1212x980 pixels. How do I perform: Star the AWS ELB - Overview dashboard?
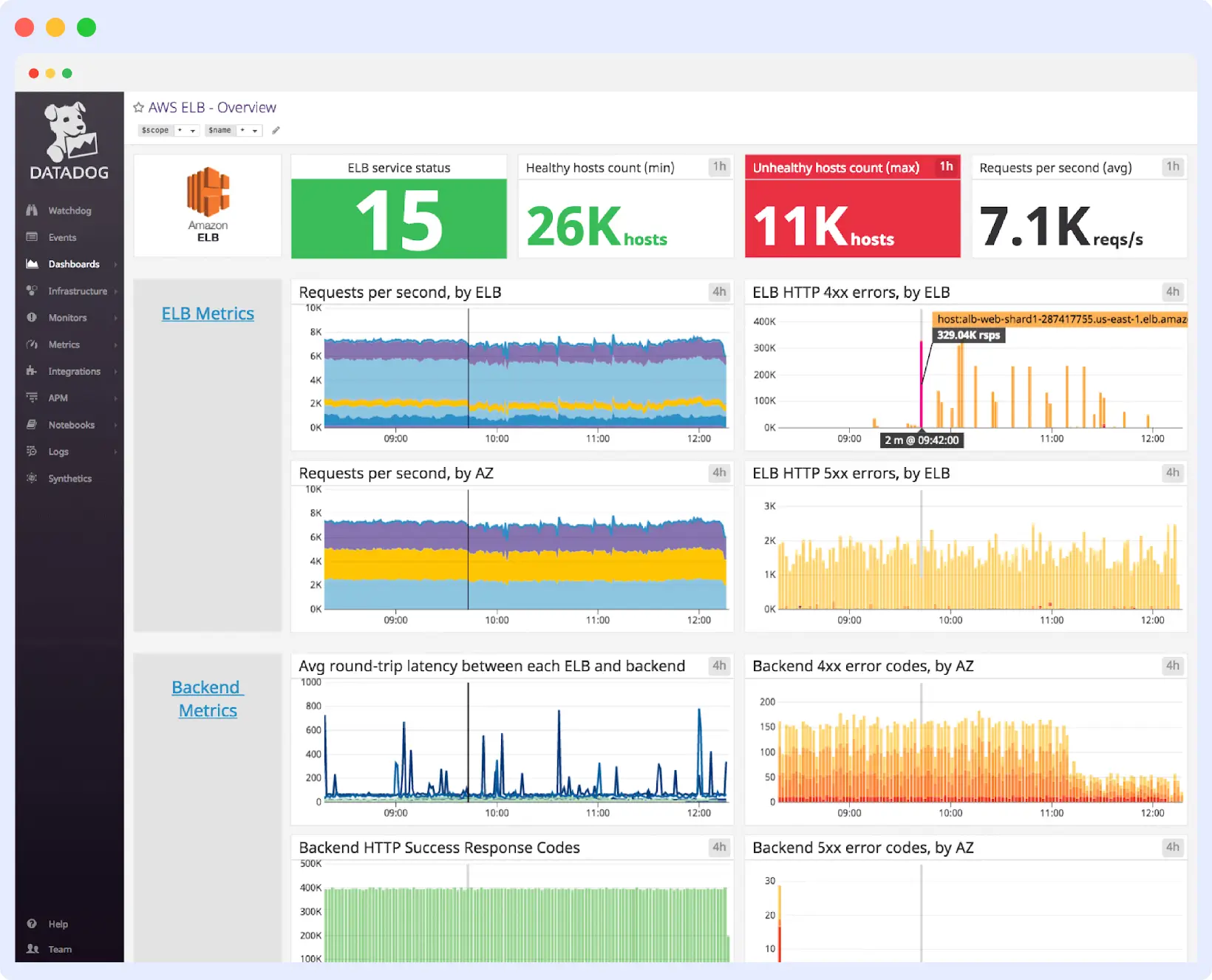[x=138, y=107]
